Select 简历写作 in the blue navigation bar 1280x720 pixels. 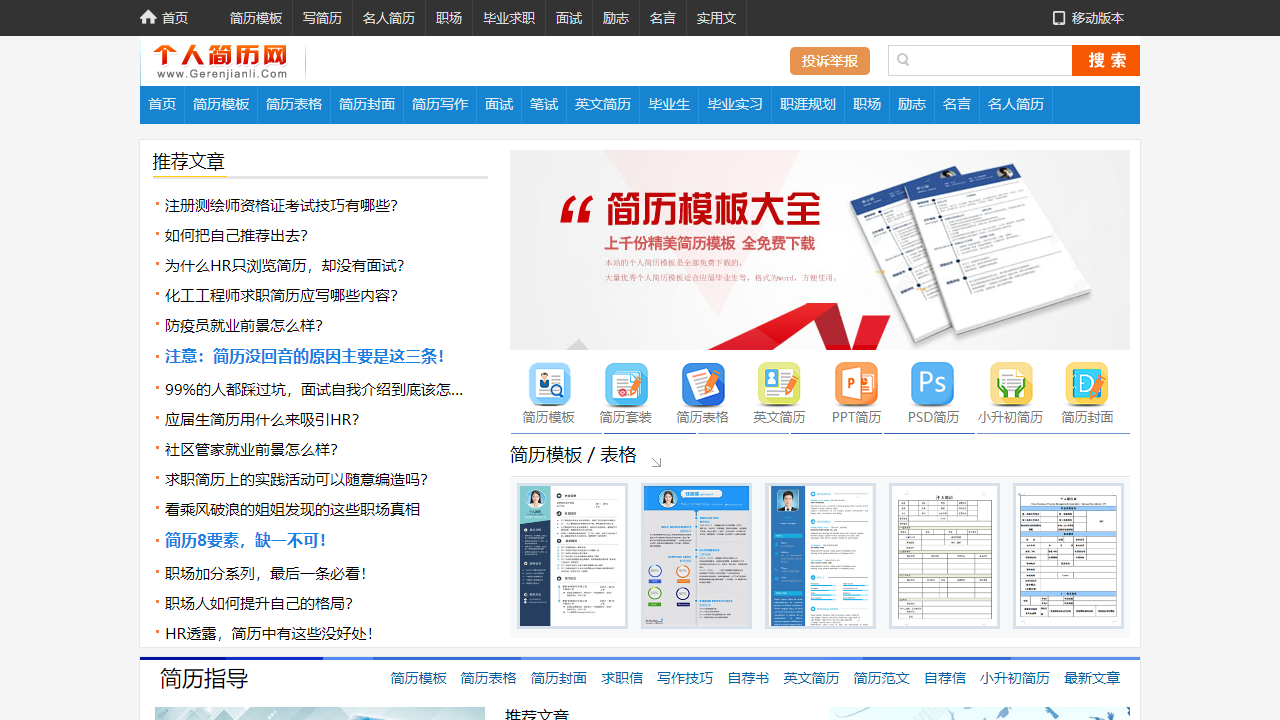click(440, 104)
